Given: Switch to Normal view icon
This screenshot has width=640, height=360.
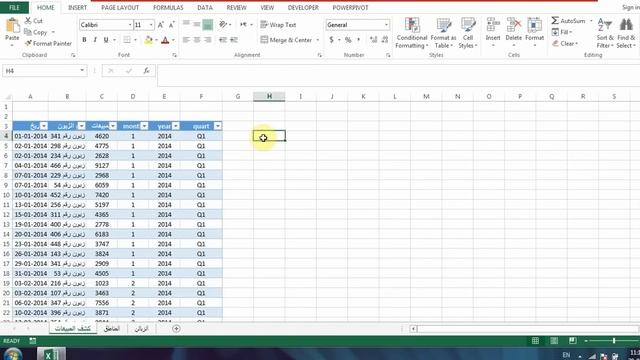Looking at the screenshot, I should [x=535, y=341].
